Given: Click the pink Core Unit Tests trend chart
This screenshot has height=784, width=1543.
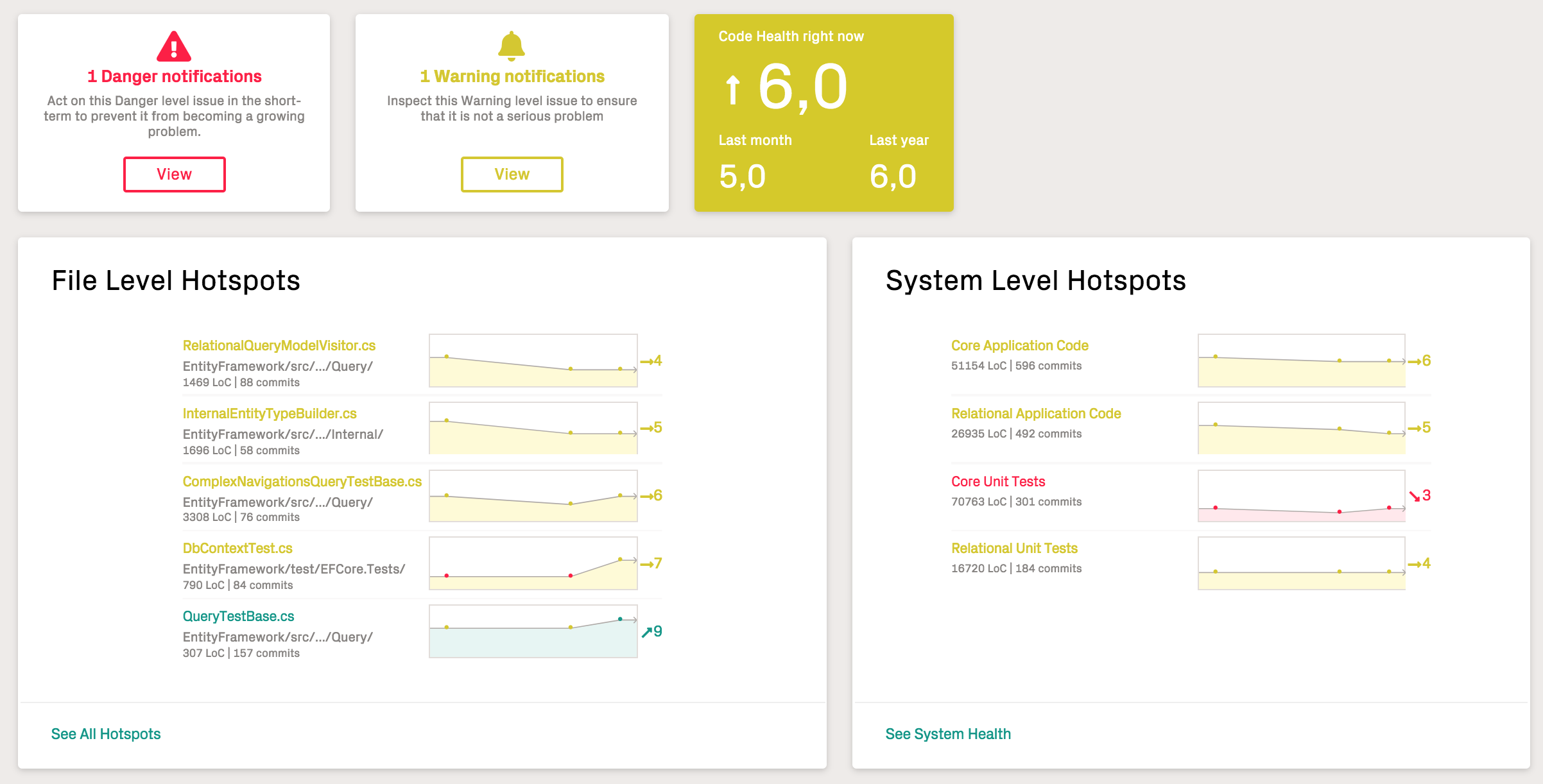Looking at the screenshot, I should click(1302, 496).
